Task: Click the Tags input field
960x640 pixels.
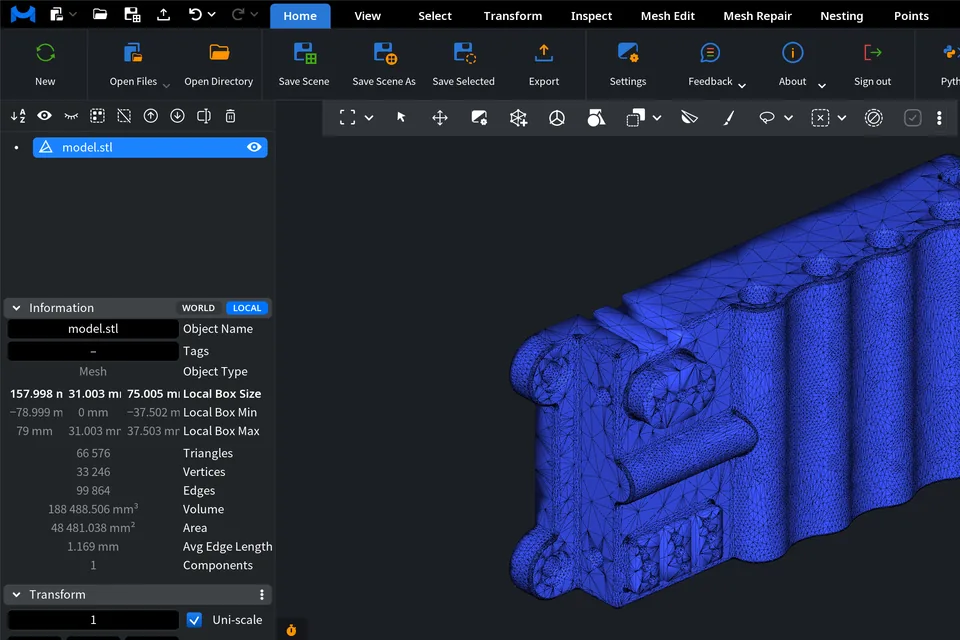Action: pos(93,351)
